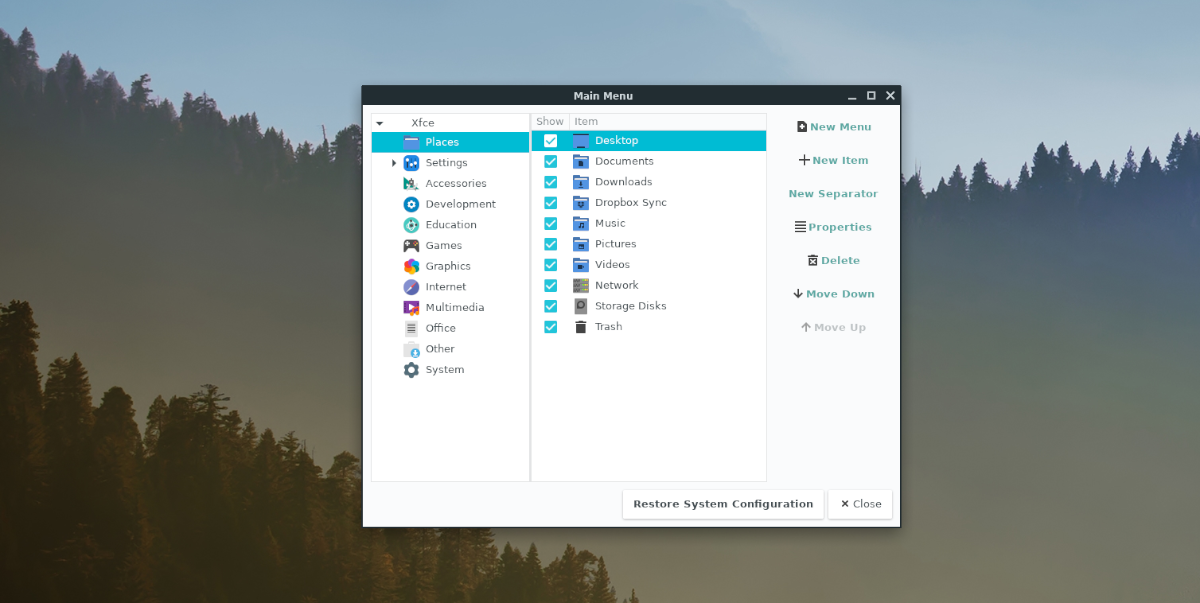Open Properties for the selected item
The height and width of the screenshot is (603, 1200).
(x=833, y=226)
